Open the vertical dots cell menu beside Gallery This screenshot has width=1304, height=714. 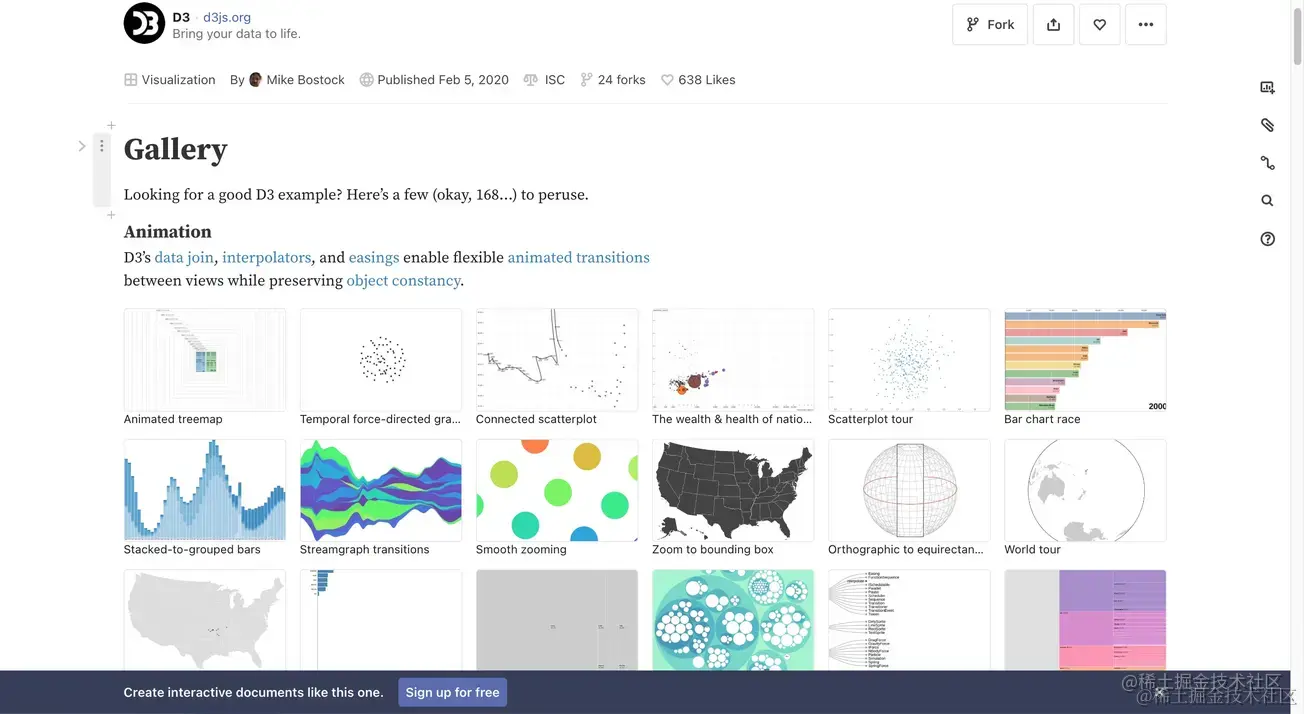pos(101,145)
